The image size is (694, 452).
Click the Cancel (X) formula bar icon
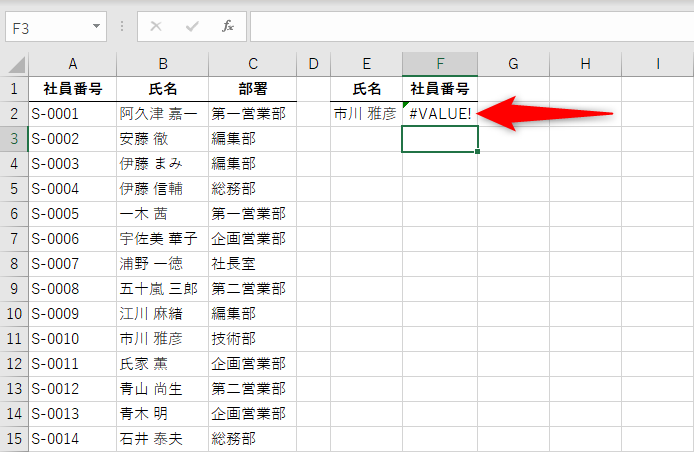click(x=156, y=27)
